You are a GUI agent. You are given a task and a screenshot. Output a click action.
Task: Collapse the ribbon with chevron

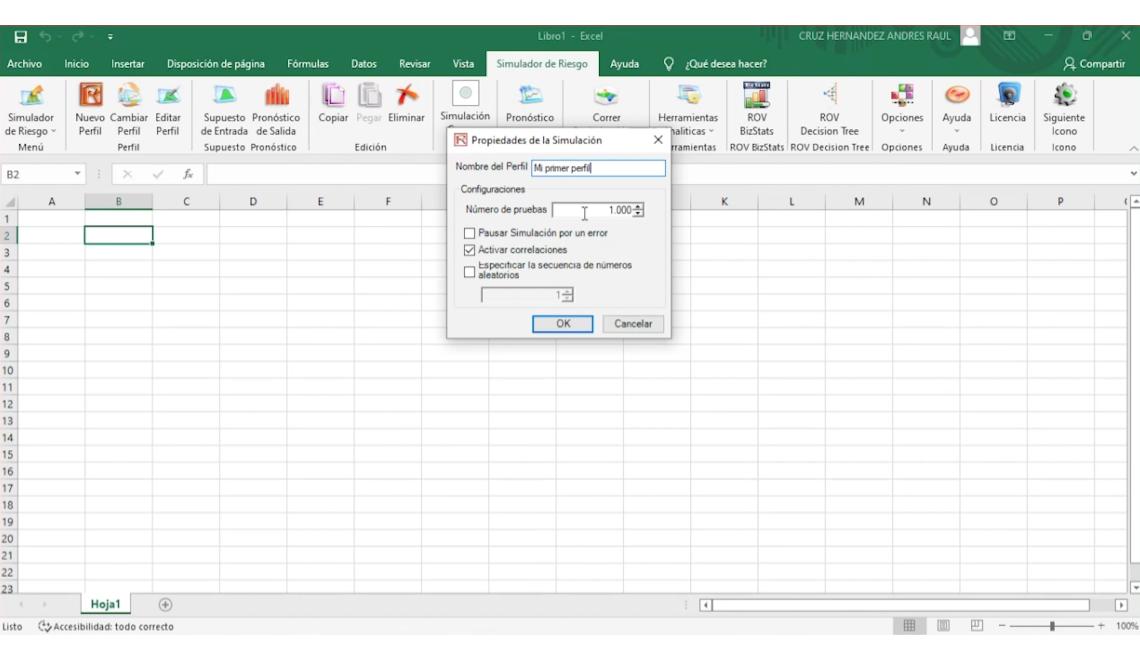[x=1133, y=148]
